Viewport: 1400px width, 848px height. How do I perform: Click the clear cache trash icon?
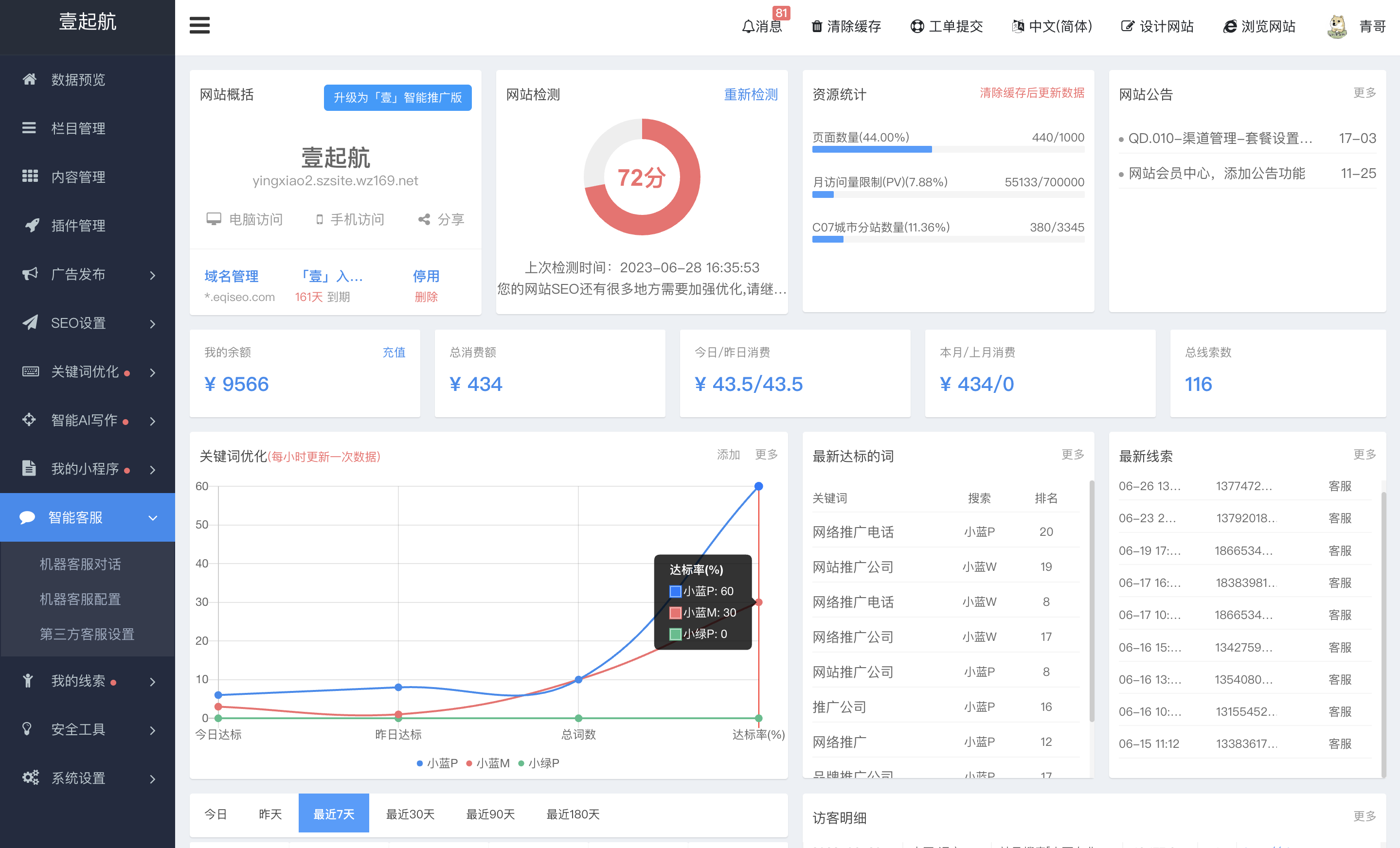816,26
